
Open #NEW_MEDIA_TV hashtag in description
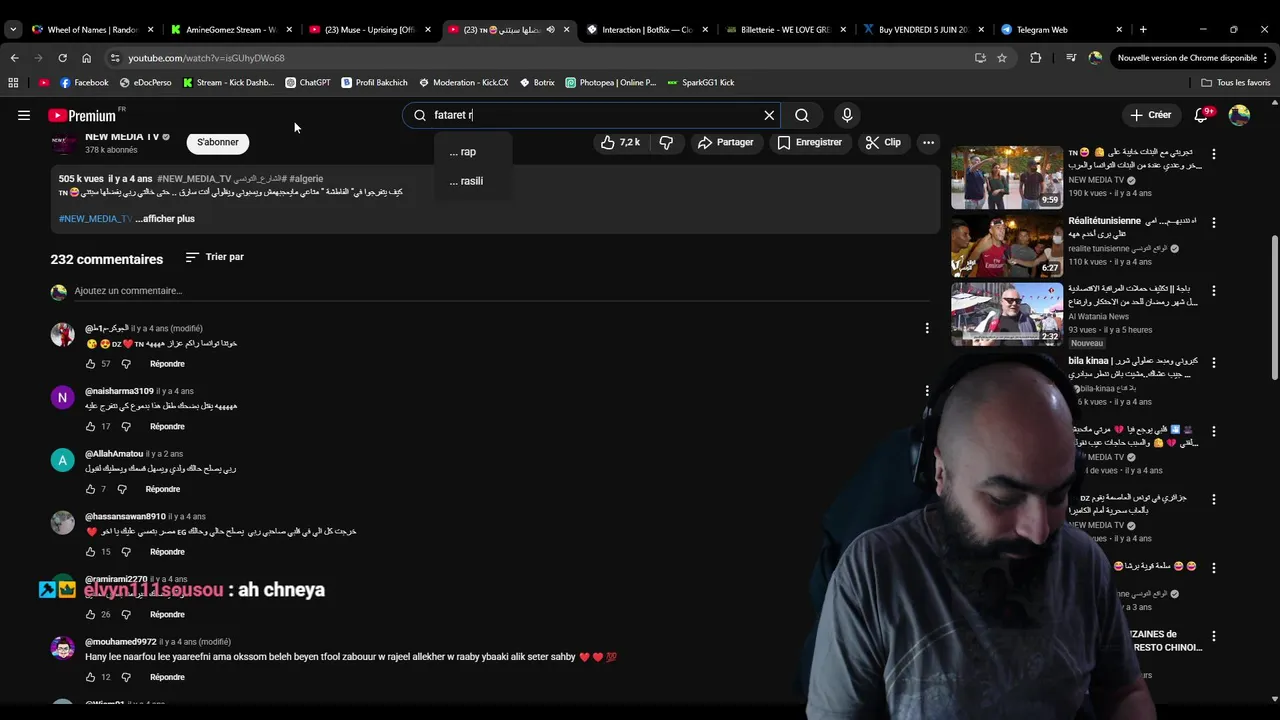95,218
